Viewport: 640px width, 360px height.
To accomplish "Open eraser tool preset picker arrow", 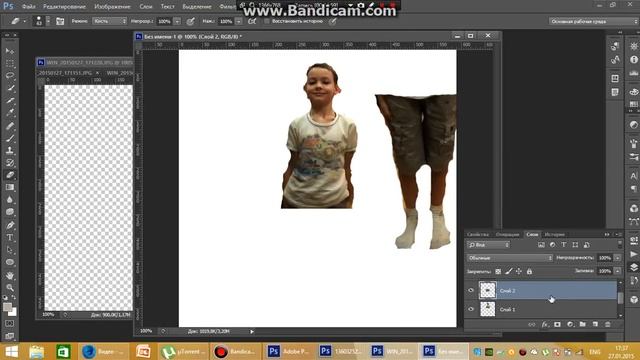I will [24, 21].
